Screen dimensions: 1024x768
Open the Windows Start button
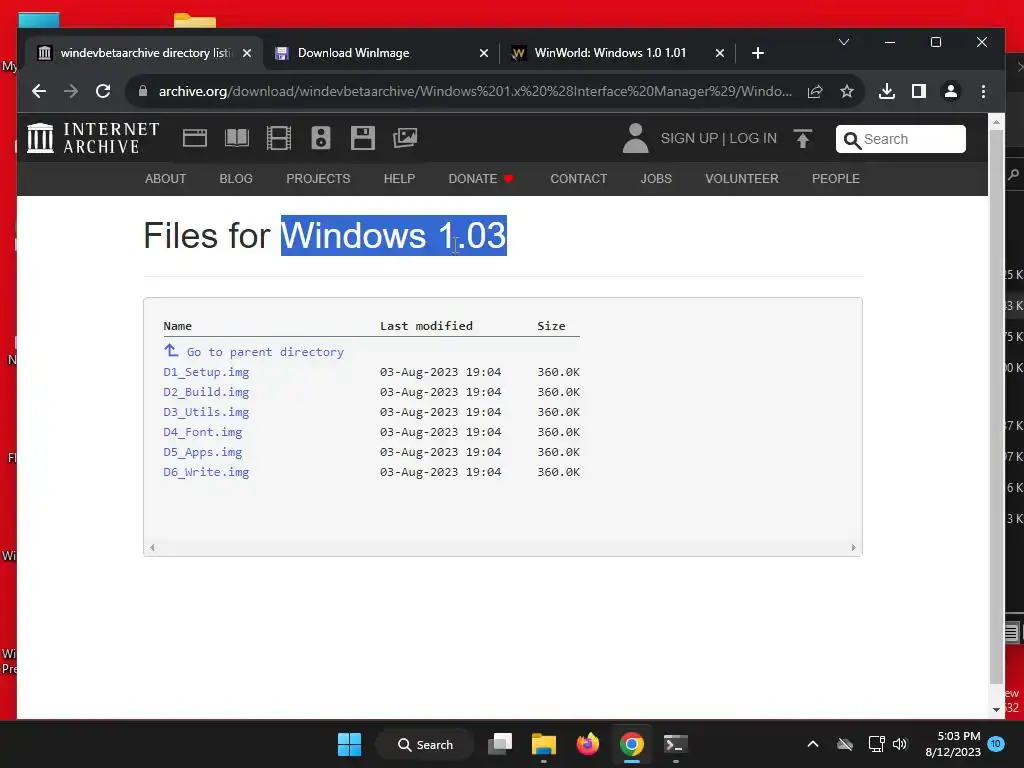coord(349,744)
